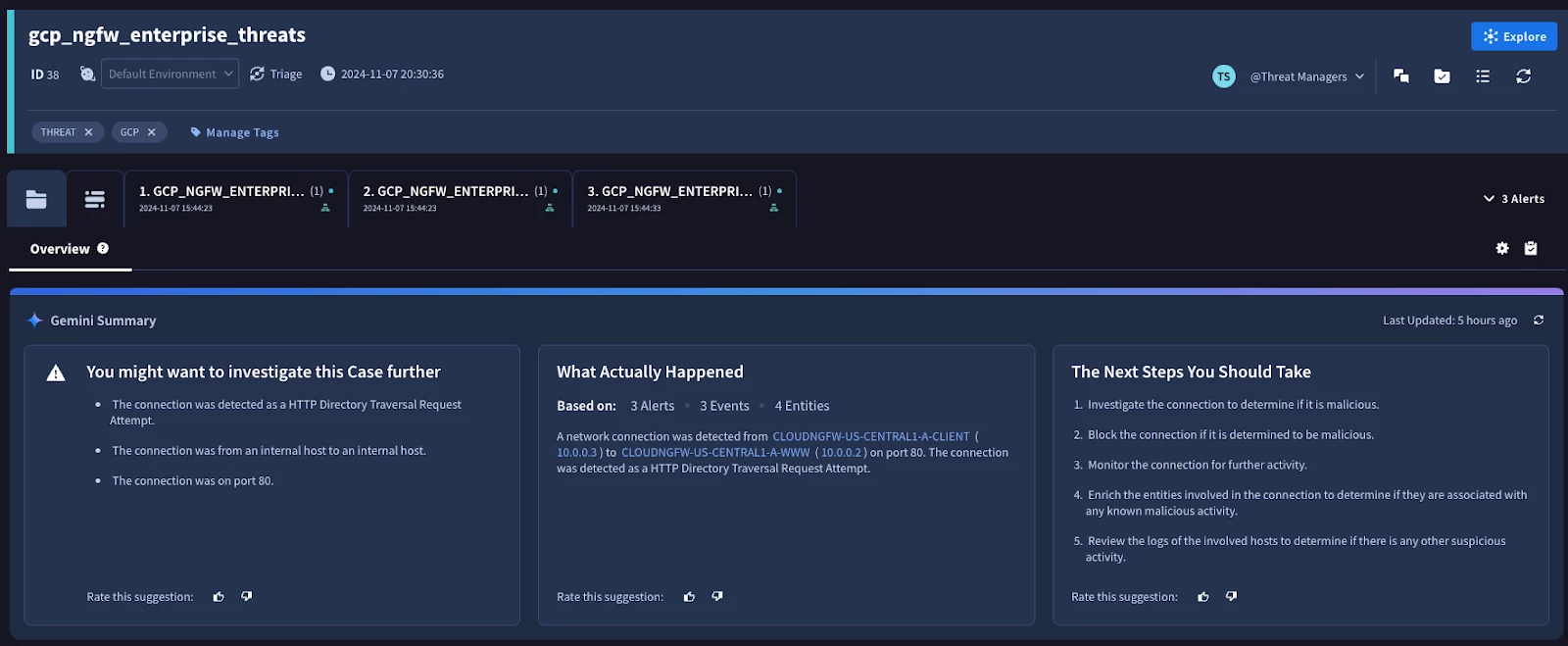Click the 10.0.0.3 IP link
1568x646 pixels.
pyautogui.click(x=576, y=453)
